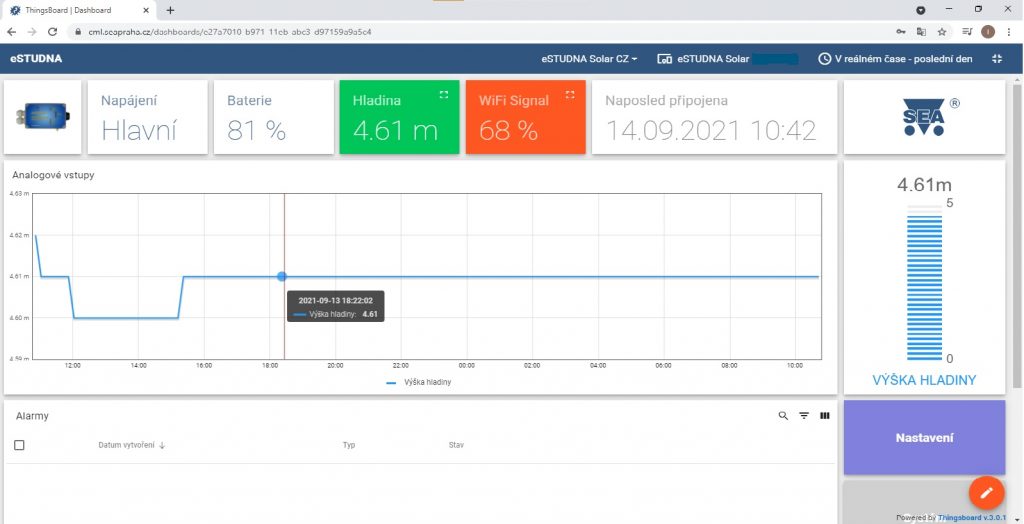Click the chart data point at 18:22
The height and width of the screenshot is (524, 1024).
click(x=281, y=276)
